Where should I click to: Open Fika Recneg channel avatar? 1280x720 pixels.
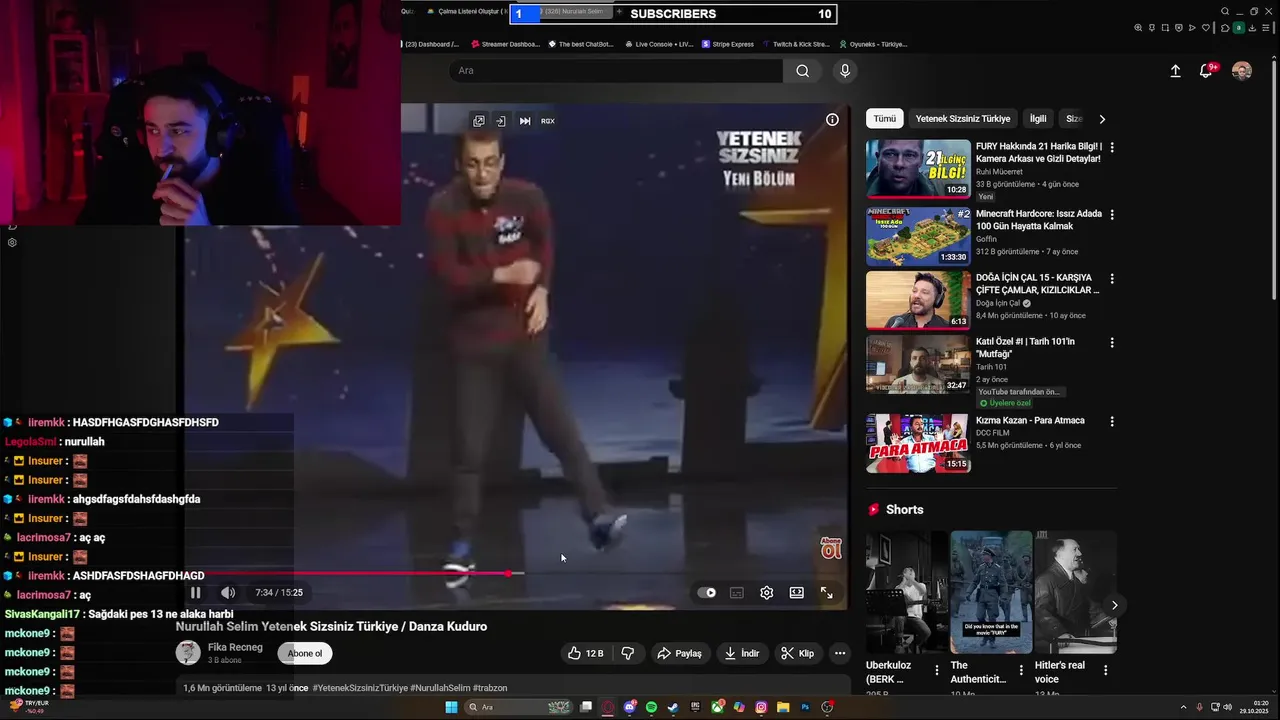point(188,653)
